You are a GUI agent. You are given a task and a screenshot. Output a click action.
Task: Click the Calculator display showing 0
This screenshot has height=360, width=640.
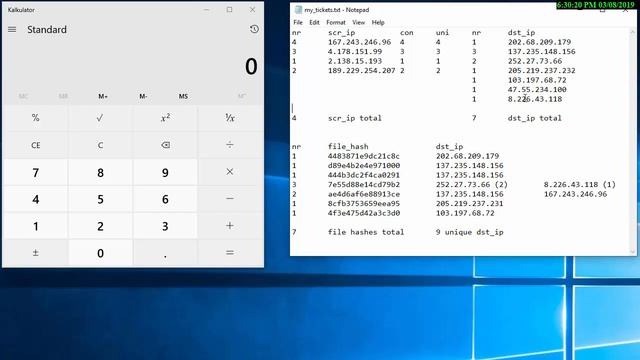pyautogui.click(x=251, y=67)
